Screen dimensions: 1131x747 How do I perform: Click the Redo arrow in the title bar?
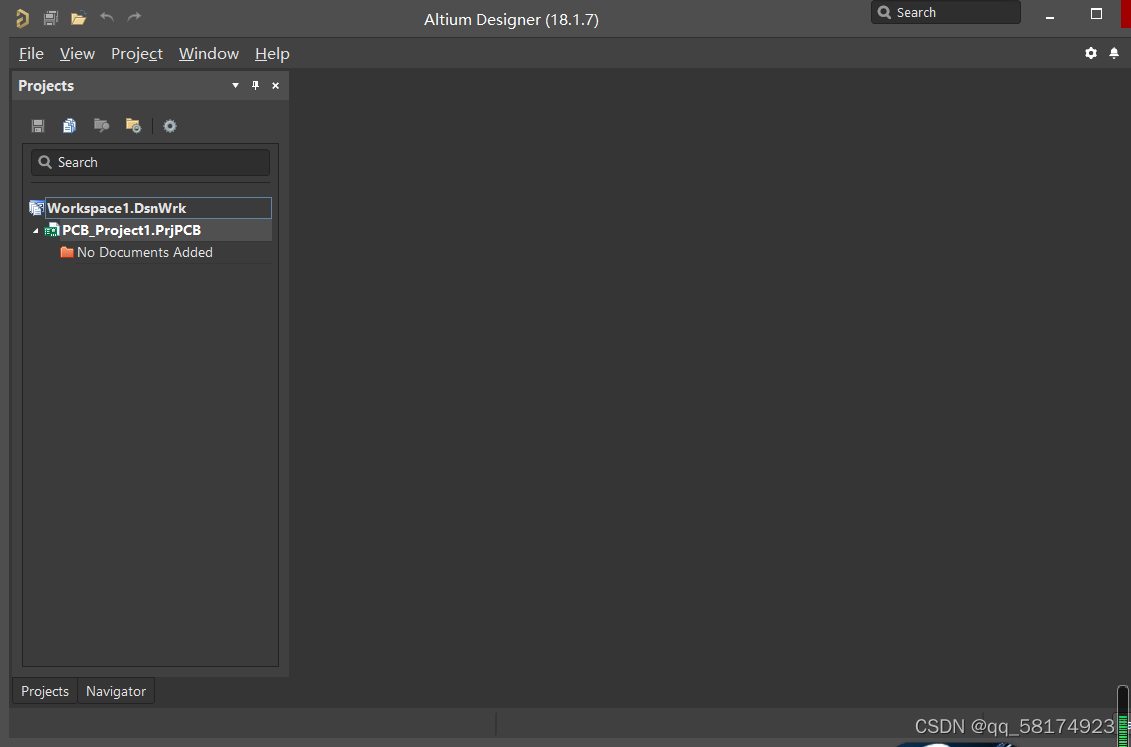[134, 17]
